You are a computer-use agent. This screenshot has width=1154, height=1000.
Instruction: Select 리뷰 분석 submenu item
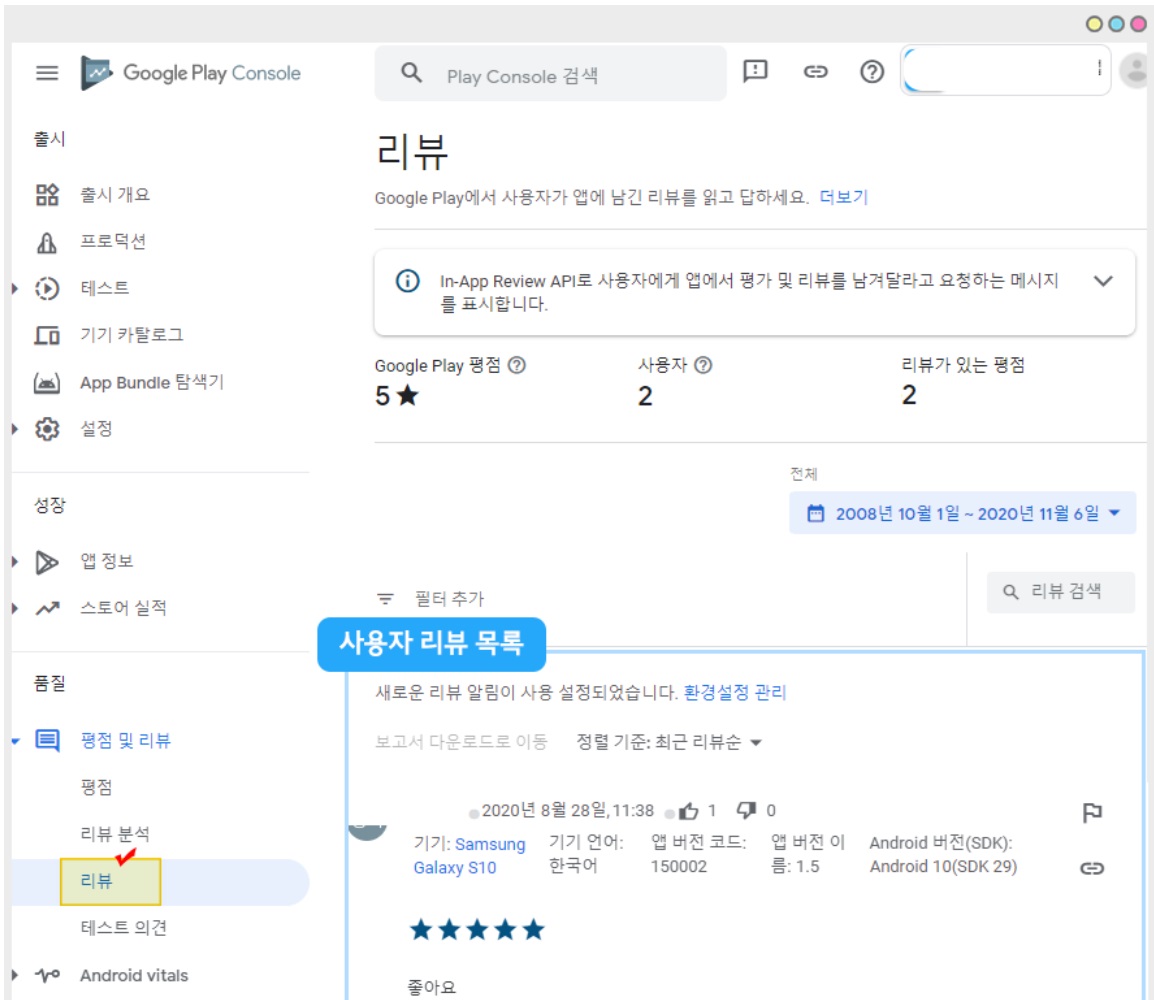pyautogui.click(x=115, y=834)
